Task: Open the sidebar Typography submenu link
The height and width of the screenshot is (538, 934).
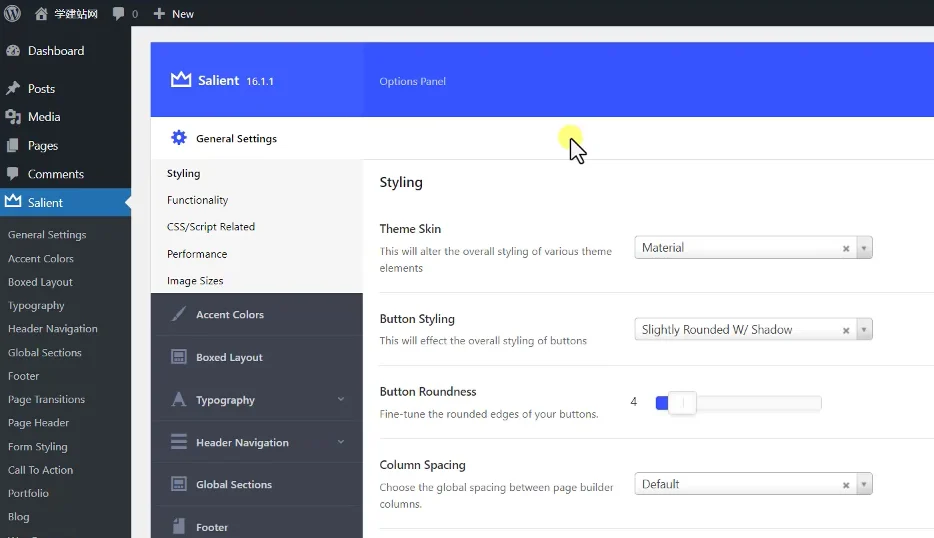Action: coord(36,306)
